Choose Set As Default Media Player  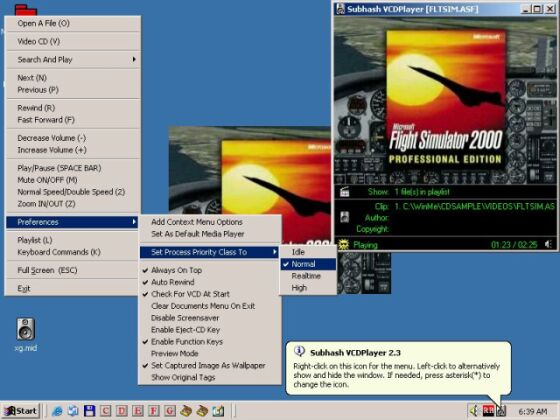click(x=210, y=234)
